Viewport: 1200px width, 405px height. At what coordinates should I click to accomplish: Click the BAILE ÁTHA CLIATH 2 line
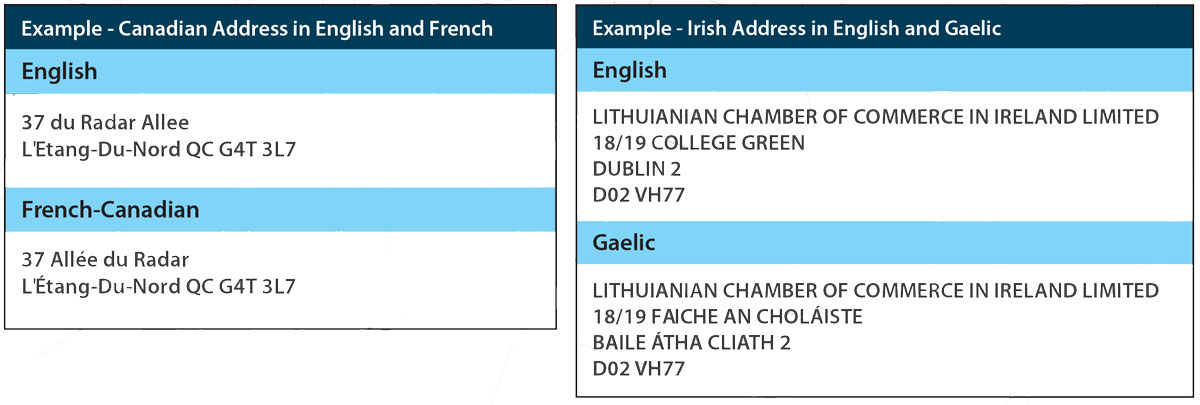692,342
